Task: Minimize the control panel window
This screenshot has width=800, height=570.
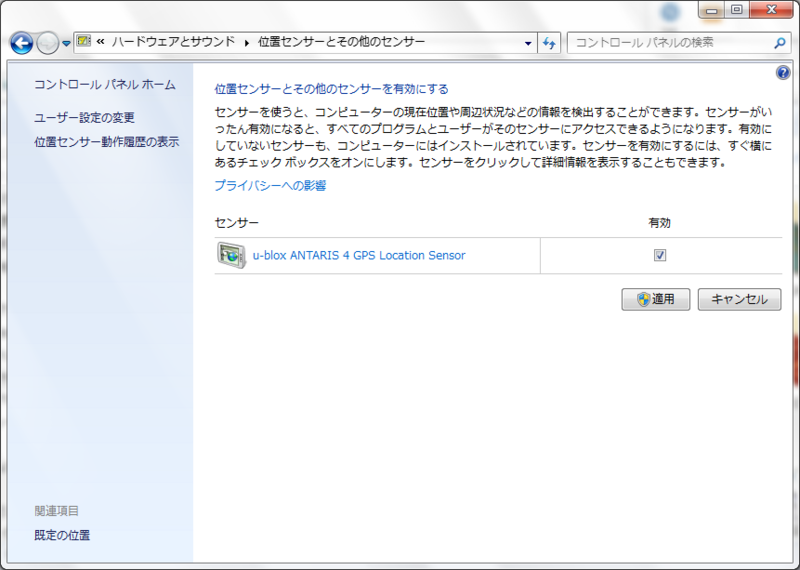Action: (x=712, y=10)
